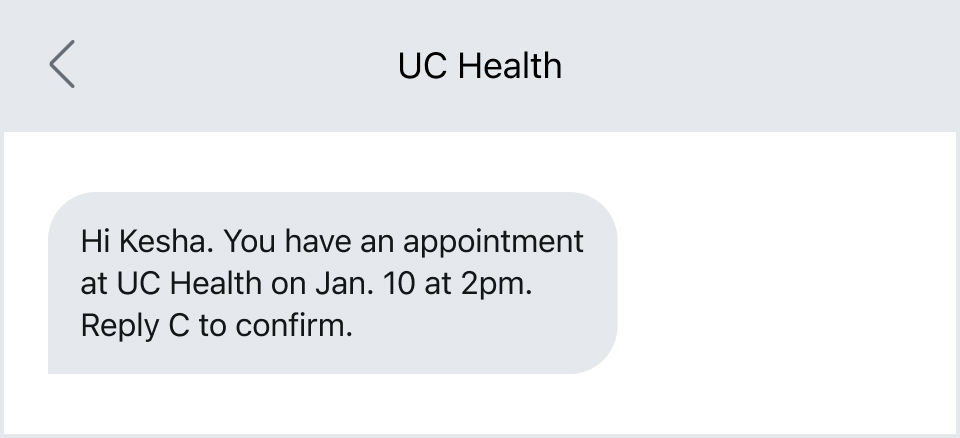Click the "Hi" greeting starting the message
Image resolution: width=960 pixels, height=438 pixels.
pos(95,242)
